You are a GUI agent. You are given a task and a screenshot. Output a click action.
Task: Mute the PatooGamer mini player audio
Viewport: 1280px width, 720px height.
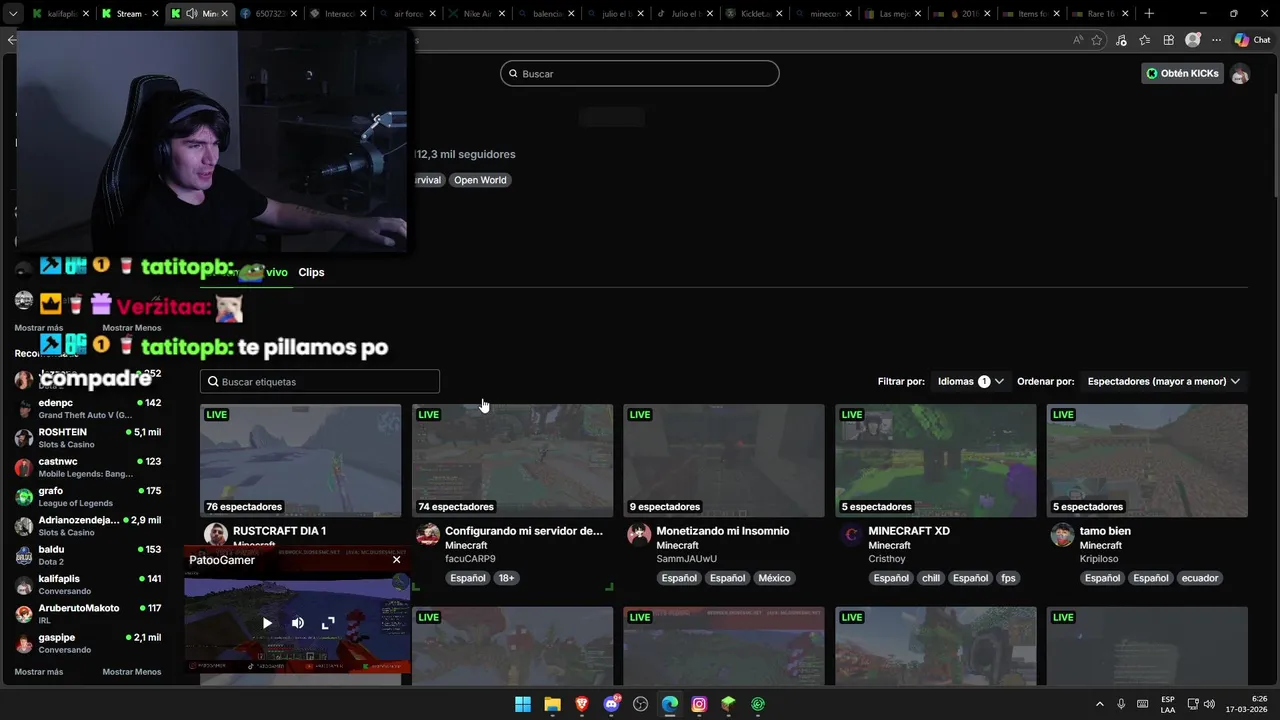[x=297, y=623]
